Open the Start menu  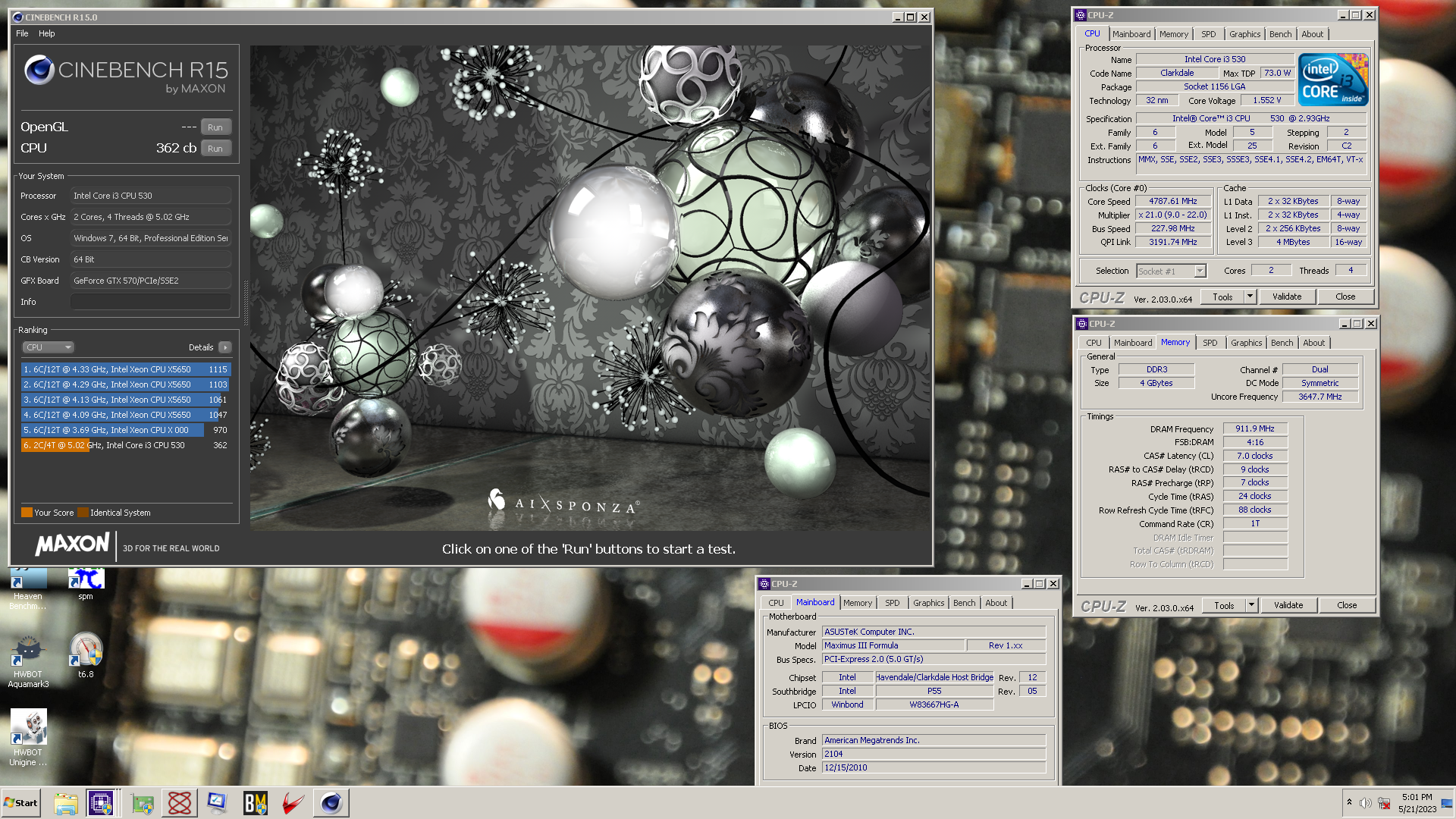click(20, 803)
